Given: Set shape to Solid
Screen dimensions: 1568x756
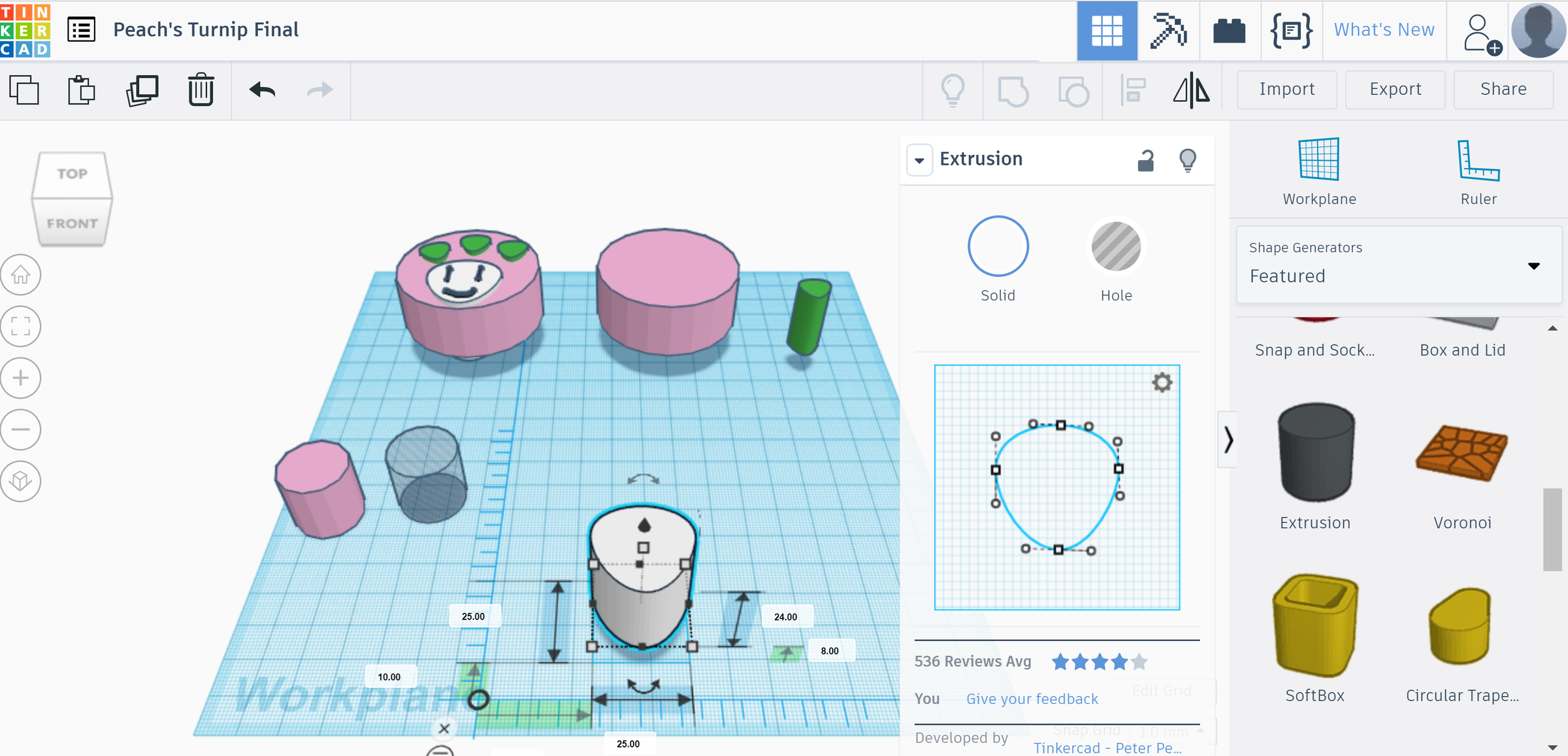Looking at the screenshot, I should tap(998, 246).
